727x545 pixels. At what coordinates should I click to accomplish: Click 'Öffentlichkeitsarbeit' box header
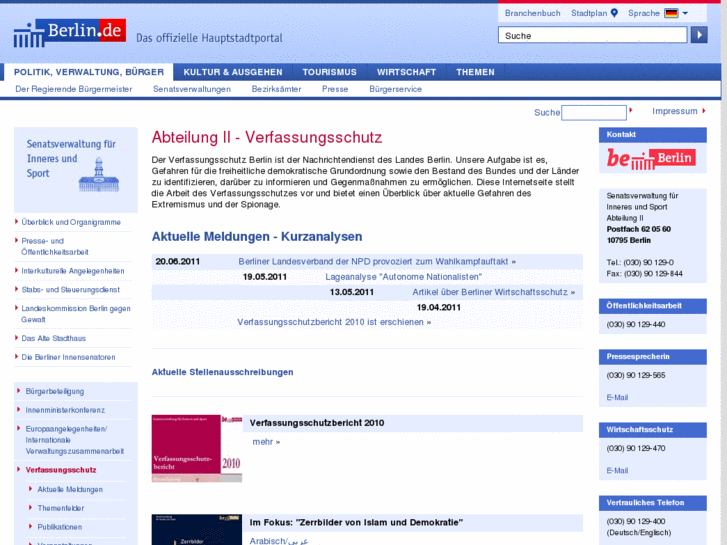pyautogui.click(x=653, y=306)
